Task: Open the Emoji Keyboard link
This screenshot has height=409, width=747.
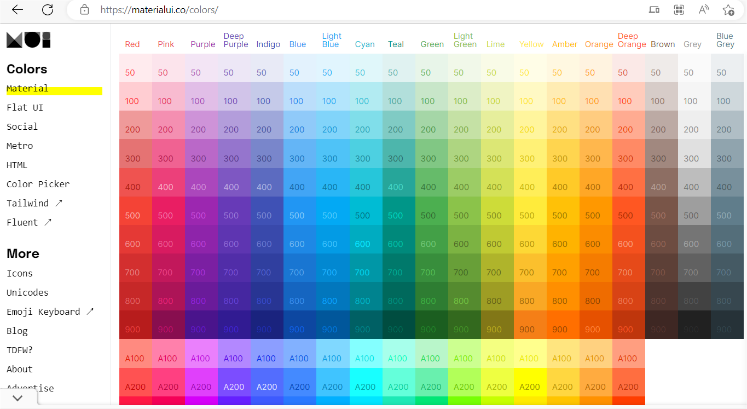Action: [x=50, y=311]
